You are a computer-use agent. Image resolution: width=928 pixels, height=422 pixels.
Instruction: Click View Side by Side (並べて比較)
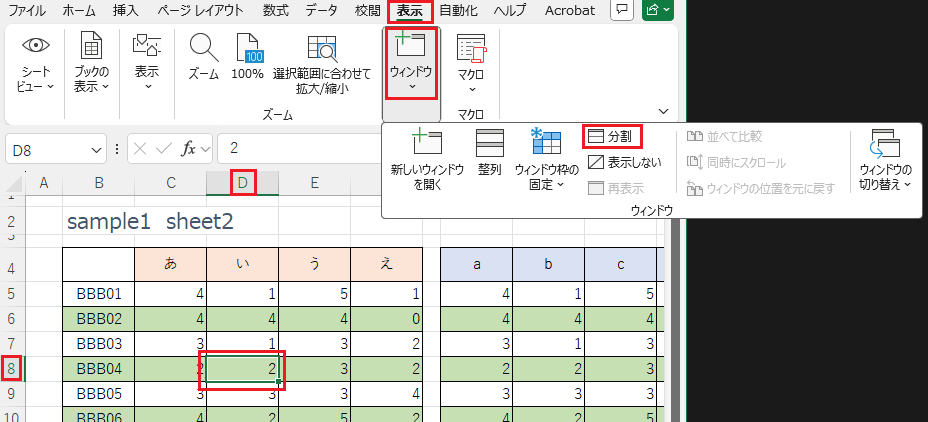coord(724,137)
